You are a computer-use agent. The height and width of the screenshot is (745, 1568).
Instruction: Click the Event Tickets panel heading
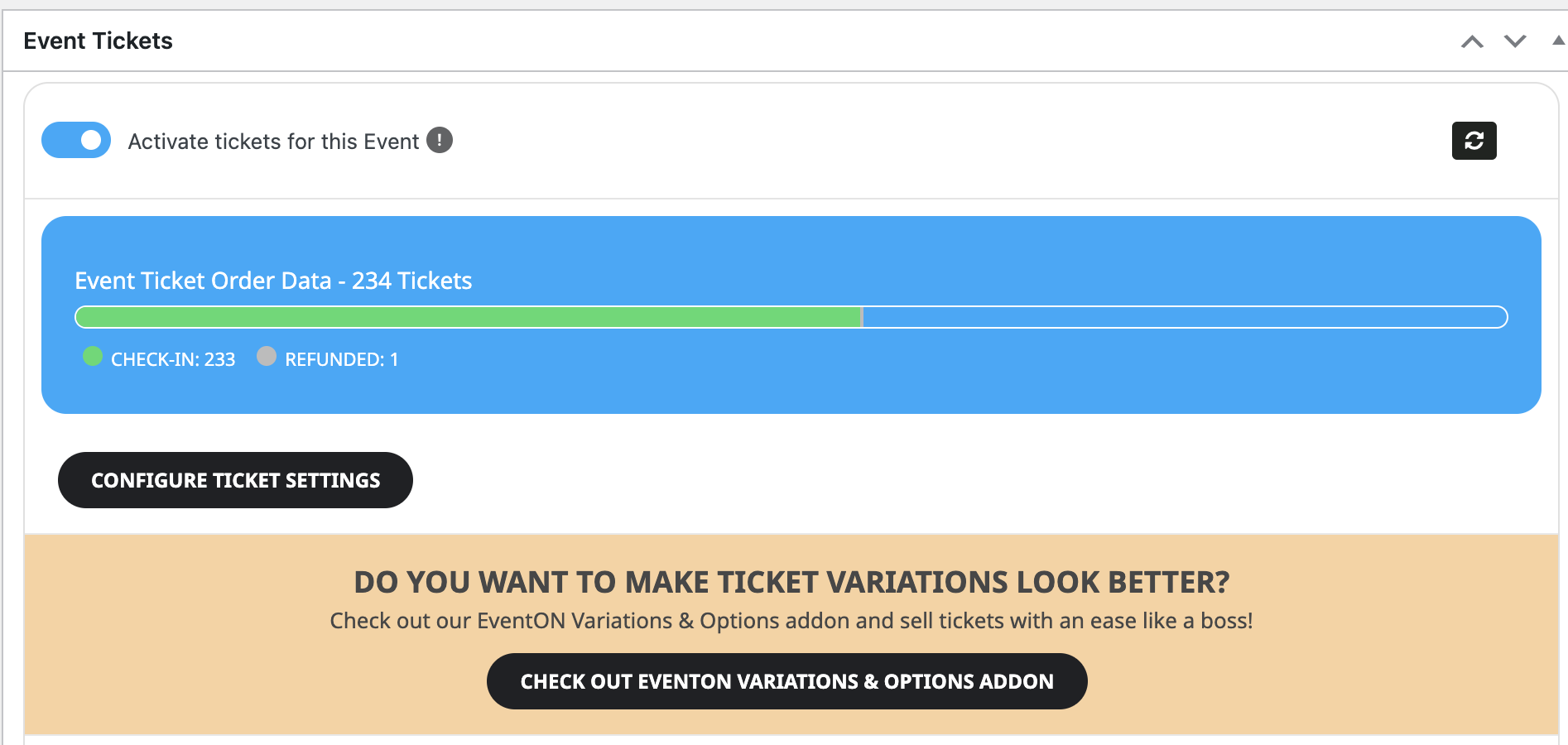point(98,41)
